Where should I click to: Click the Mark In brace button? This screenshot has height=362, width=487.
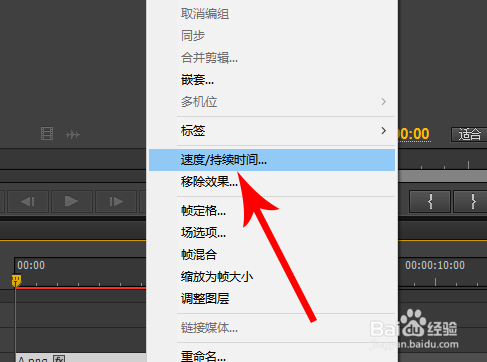(x=430, y=201)
